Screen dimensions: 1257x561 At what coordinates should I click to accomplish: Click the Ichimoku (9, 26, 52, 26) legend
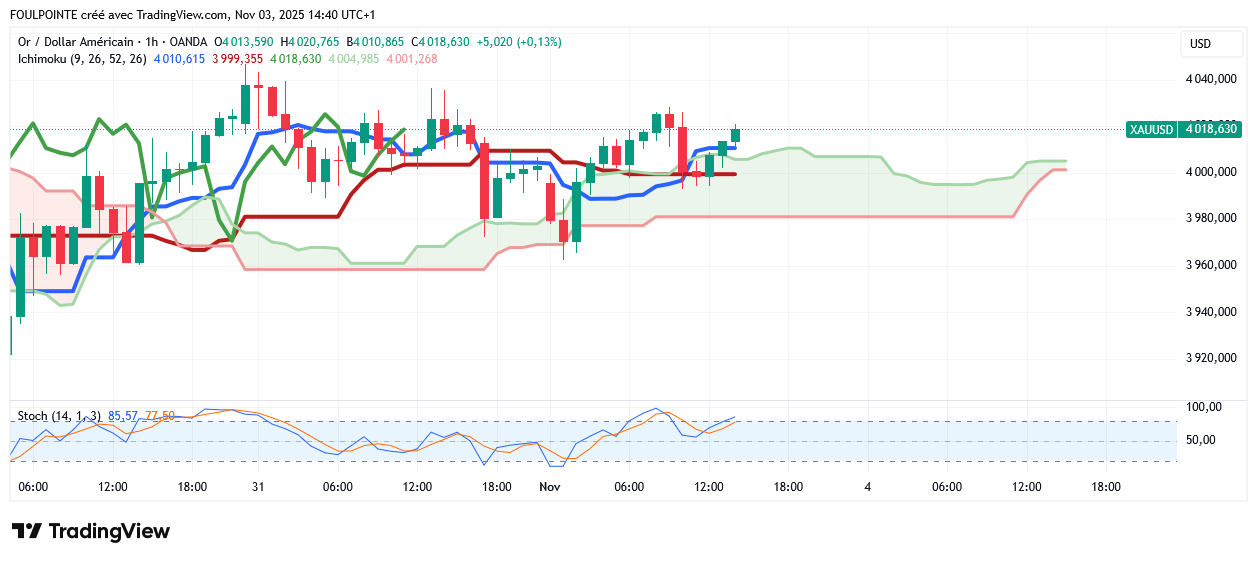pos(82,59)
